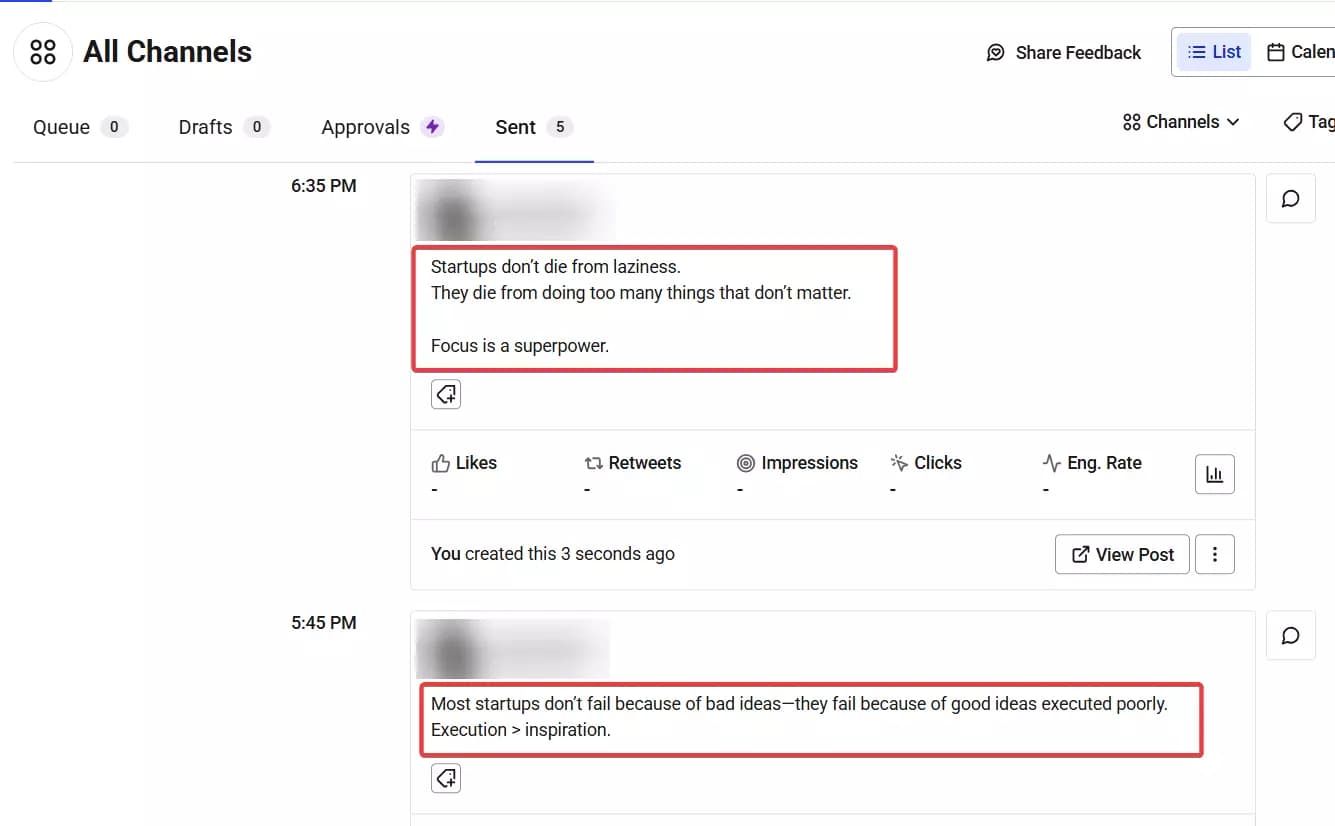Click the "Execution > inspiration." text line
The height and width of the screenshot is (826, 1335).
click(521, 730)
